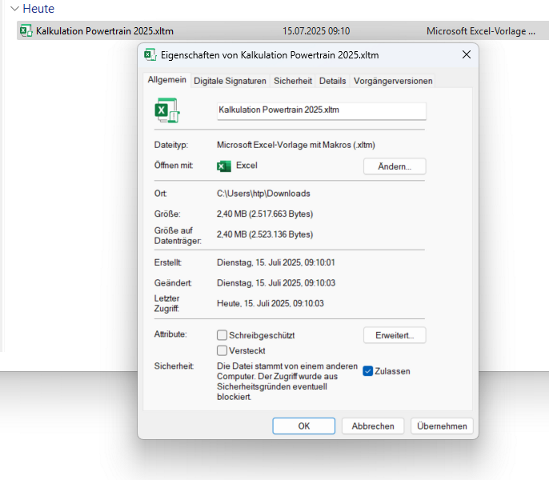
Task: Click the file name input field
Action: 321,111
